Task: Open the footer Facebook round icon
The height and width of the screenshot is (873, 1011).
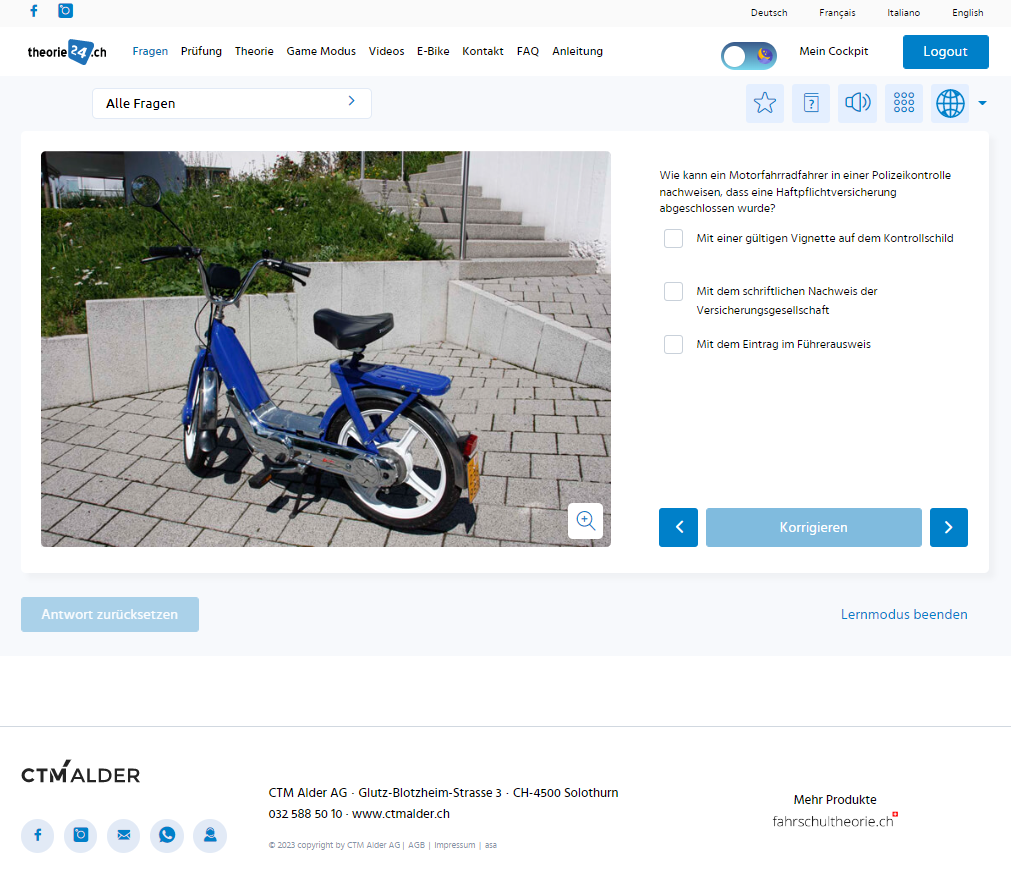Action: (37, 836)
